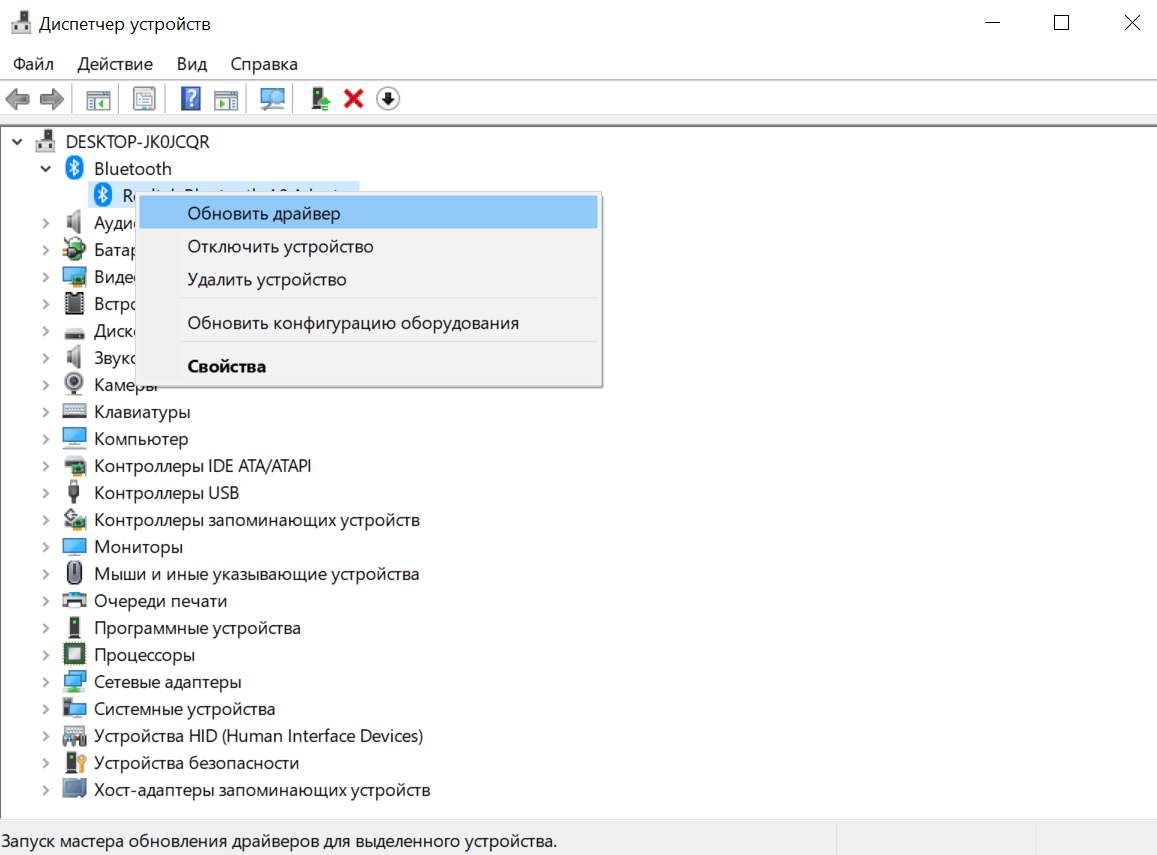Select the Очереди печати tree item
This screenshot has width=1157, height=855.
(160, 600)
